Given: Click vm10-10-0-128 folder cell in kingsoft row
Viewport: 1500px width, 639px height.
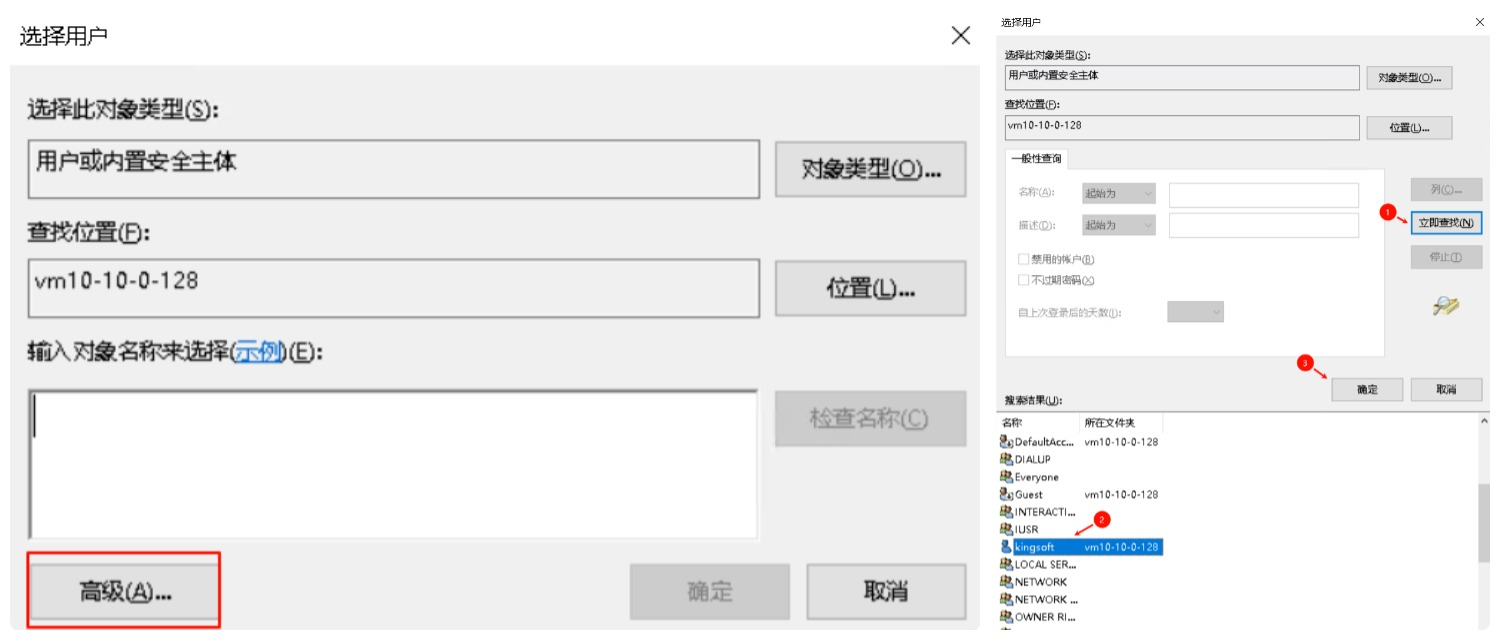Looking at the screenshot, I should [1121, 547].
